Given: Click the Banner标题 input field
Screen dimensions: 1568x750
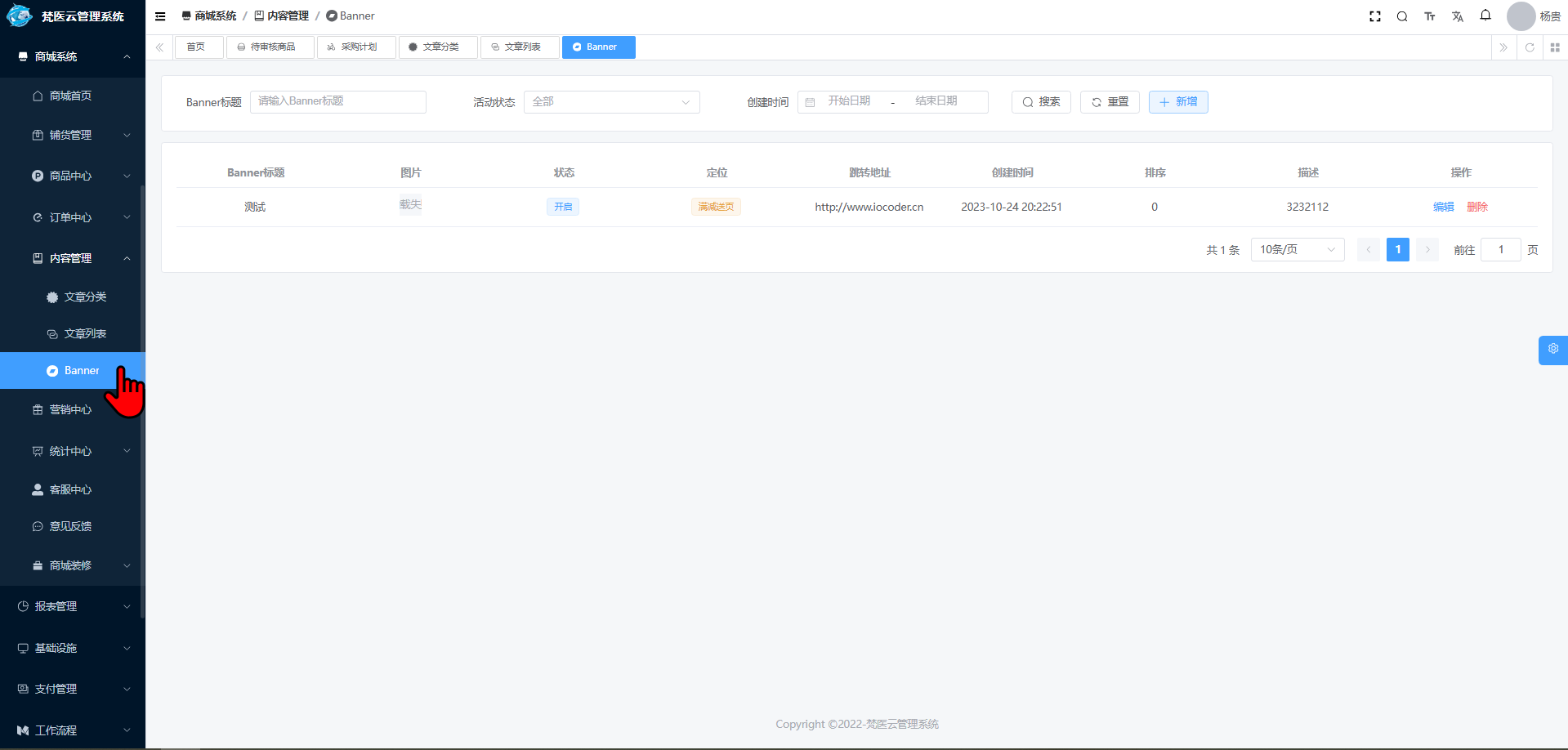Looking at the screenshot, I should [x=337, y=101].
